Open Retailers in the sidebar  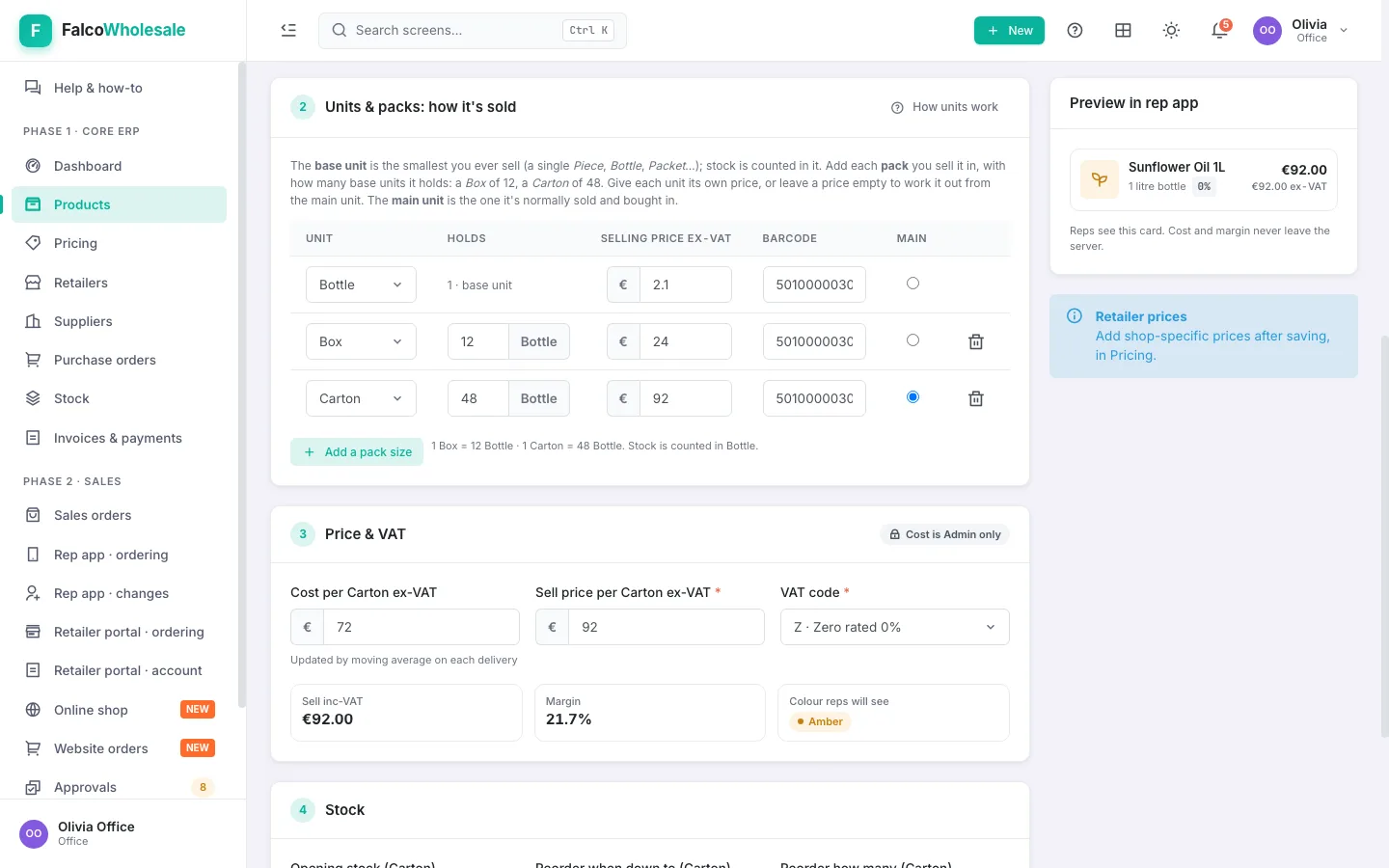click(x=120, y=283)
